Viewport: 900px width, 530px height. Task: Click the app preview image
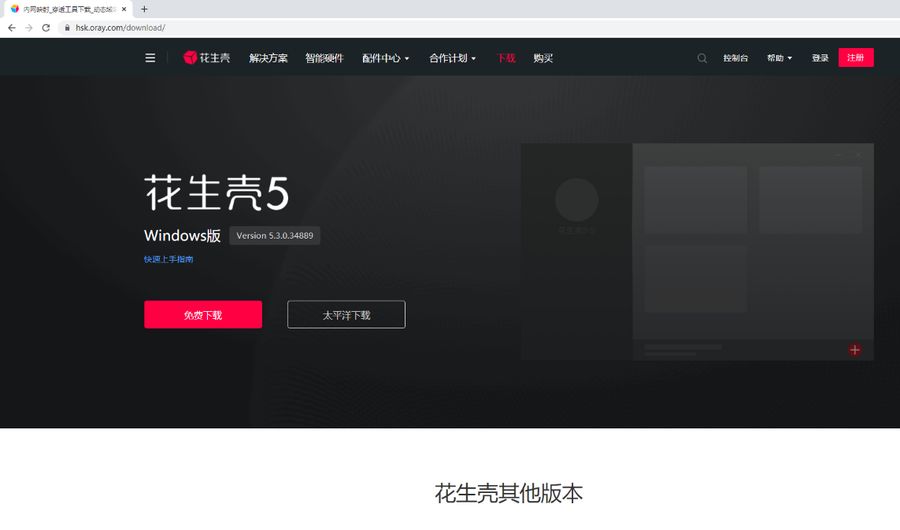pyautogui.click(x=697, y=252)
